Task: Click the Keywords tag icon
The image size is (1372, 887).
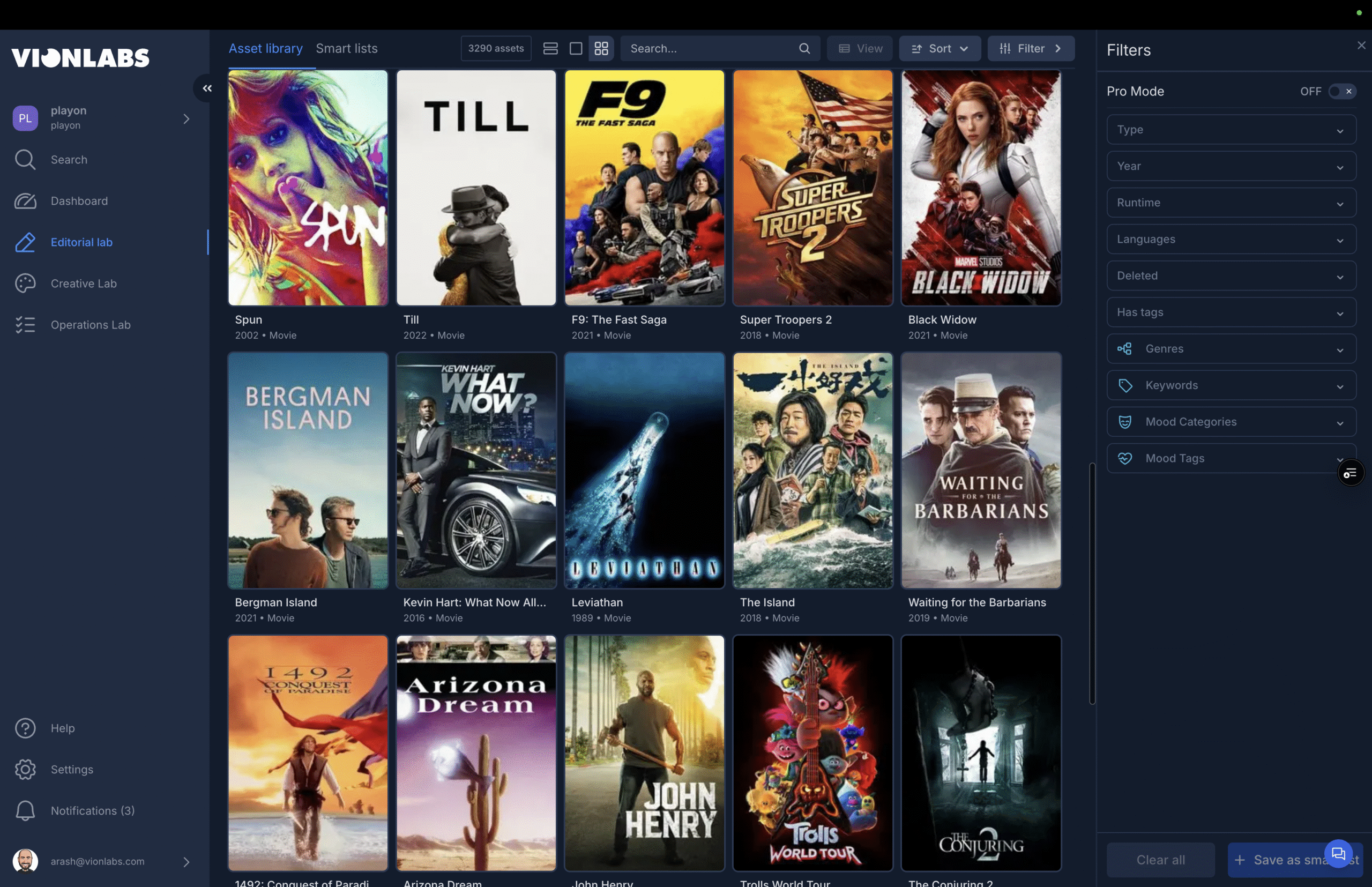Action: 1124,385
